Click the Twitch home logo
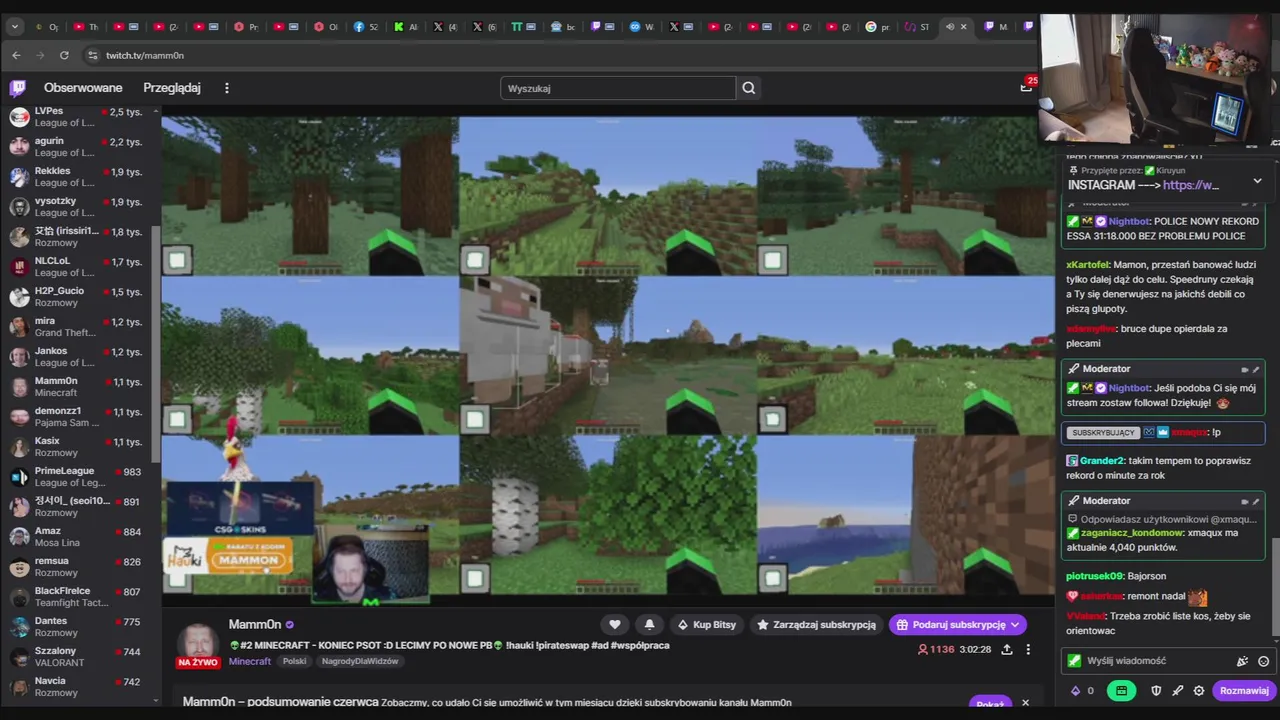 pos(17,88)
